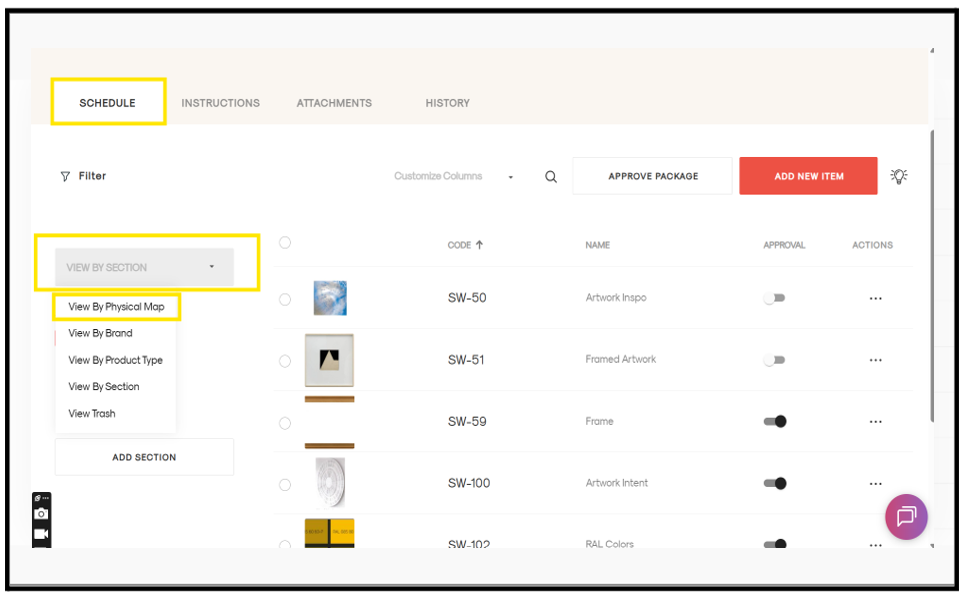Sort by CODE column arrow
The image size is (966, 598).
pyautogui.click(x=479, y=244)
